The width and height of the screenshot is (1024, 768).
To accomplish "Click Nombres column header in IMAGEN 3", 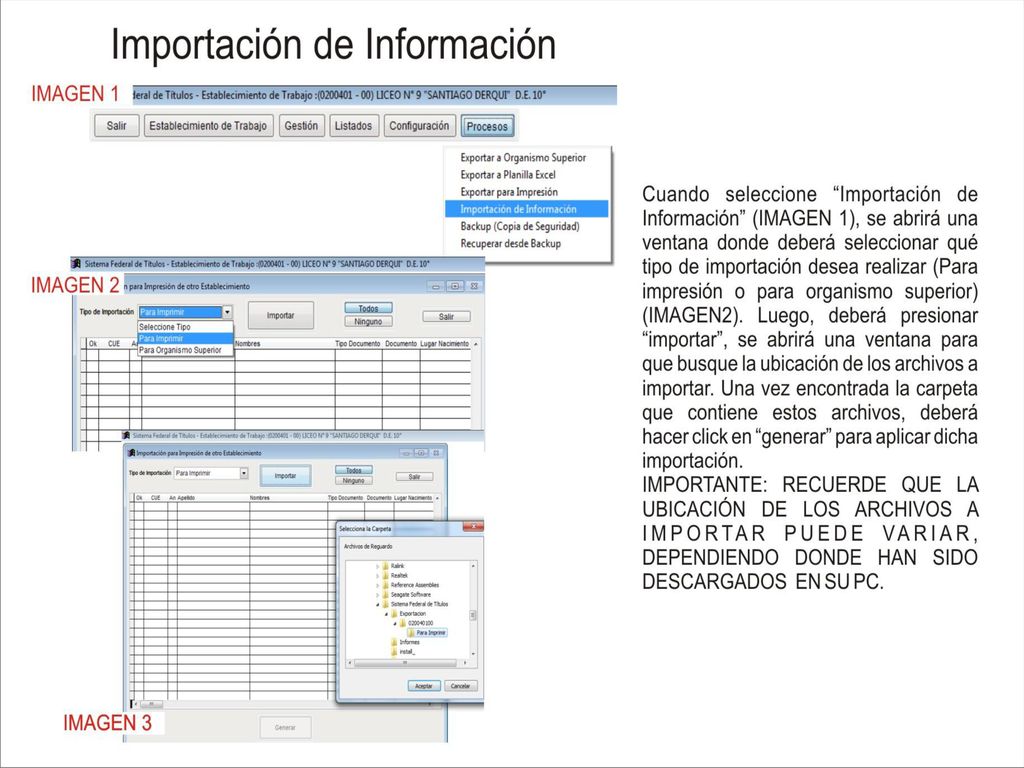I will pyautogui.click(x=259, y=498).
